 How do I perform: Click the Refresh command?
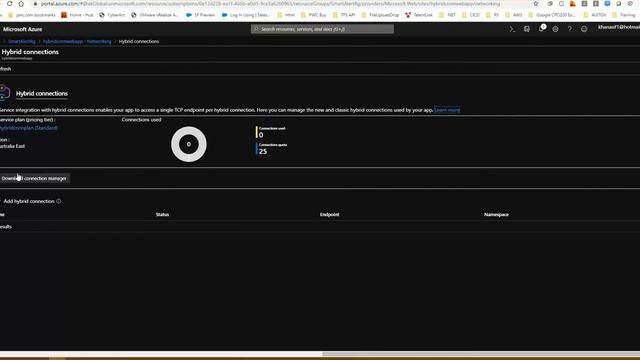pyautogui.click(x=5, y=69)
